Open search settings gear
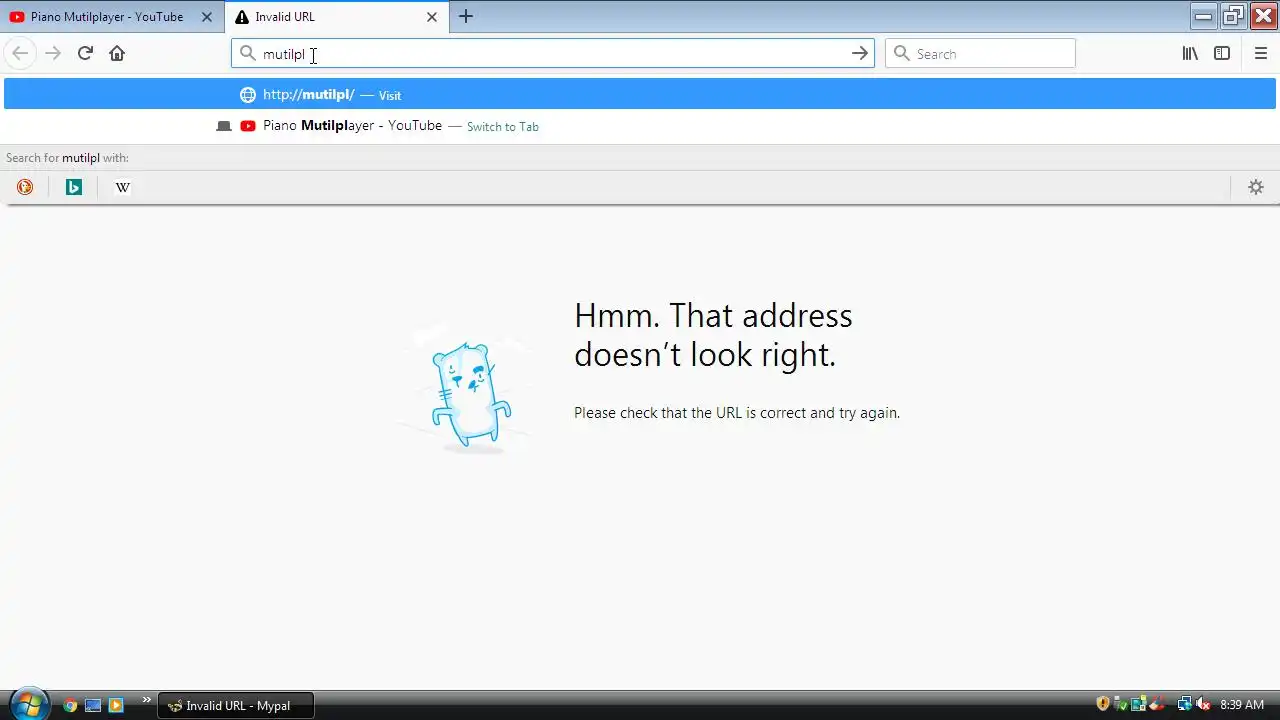The width and height of the screenshot is (1280, 720). (x=1256, y=187)
